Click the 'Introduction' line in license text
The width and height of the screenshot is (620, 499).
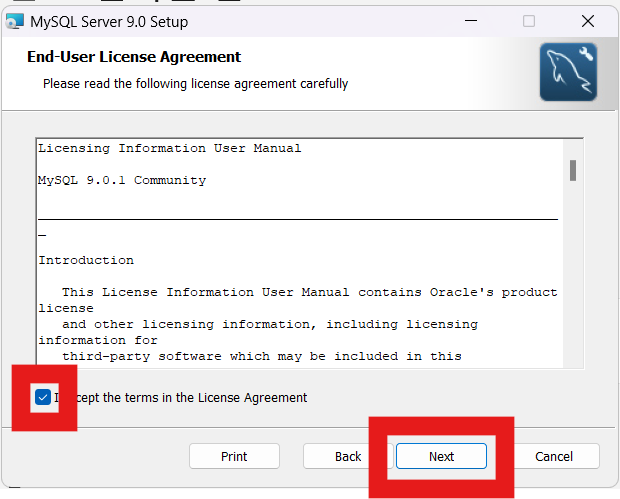pos(86,260)
